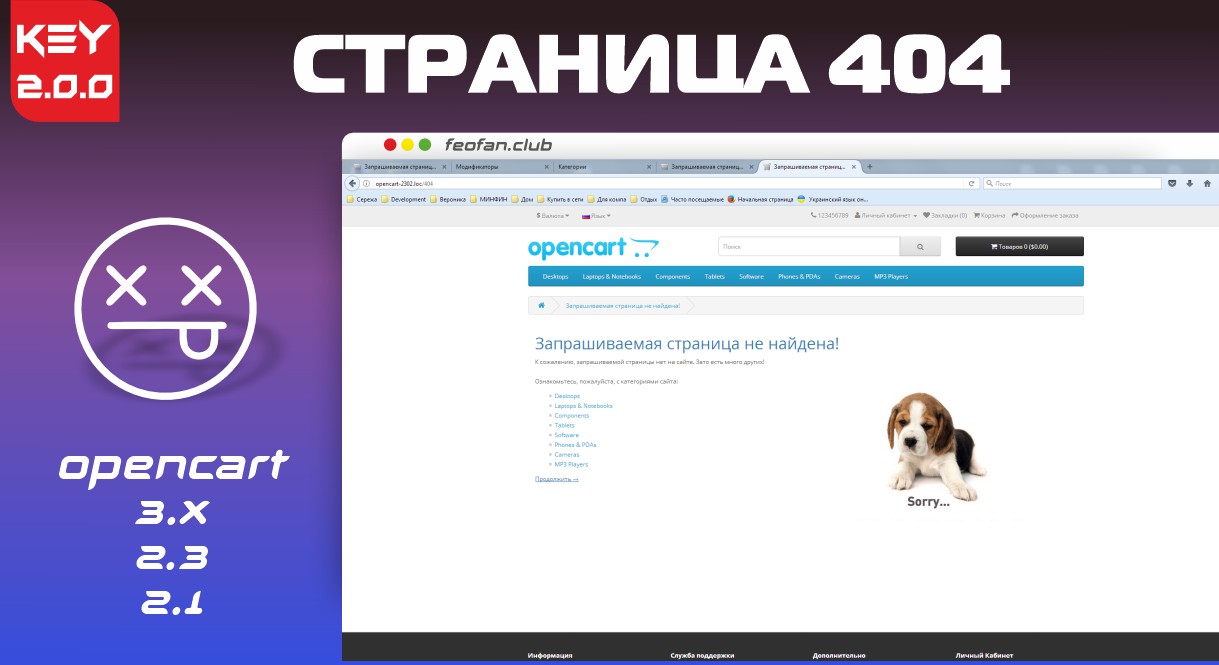
Task: Click Phones & PDAs in category list
Action: click(x=575, y=445)
